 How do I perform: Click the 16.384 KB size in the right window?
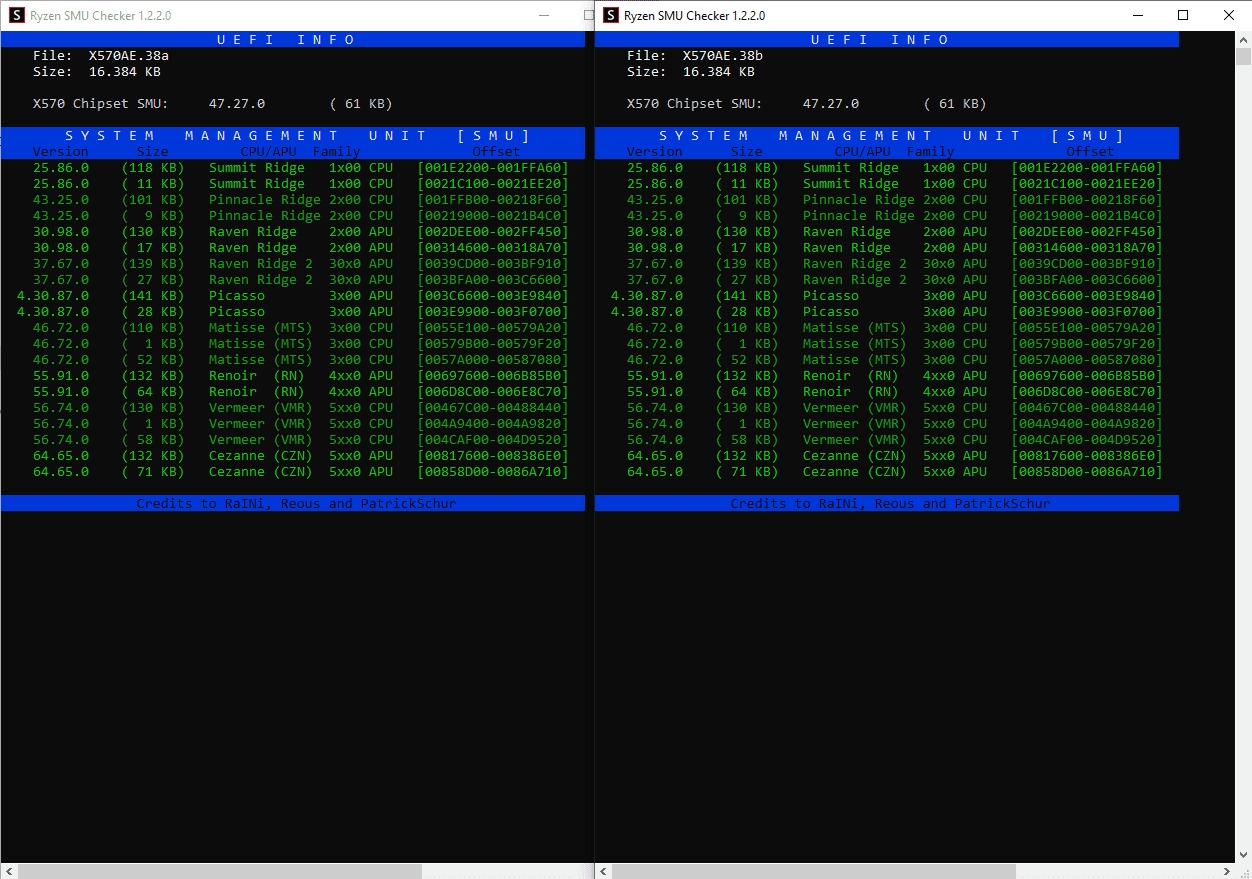click(719, 72)
